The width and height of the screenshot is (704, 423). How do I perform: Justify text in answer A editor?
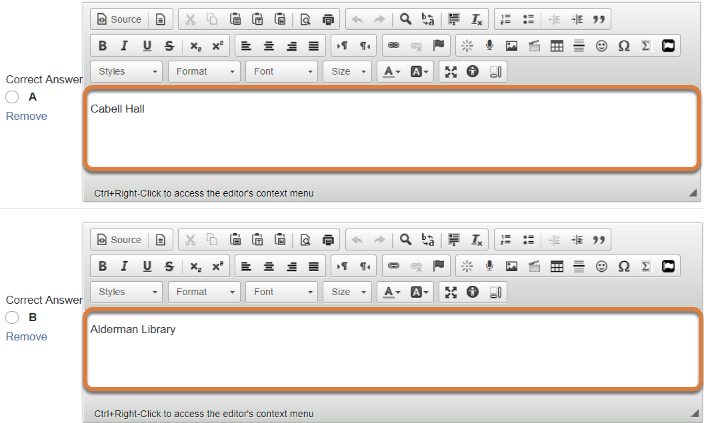point(313,46)
